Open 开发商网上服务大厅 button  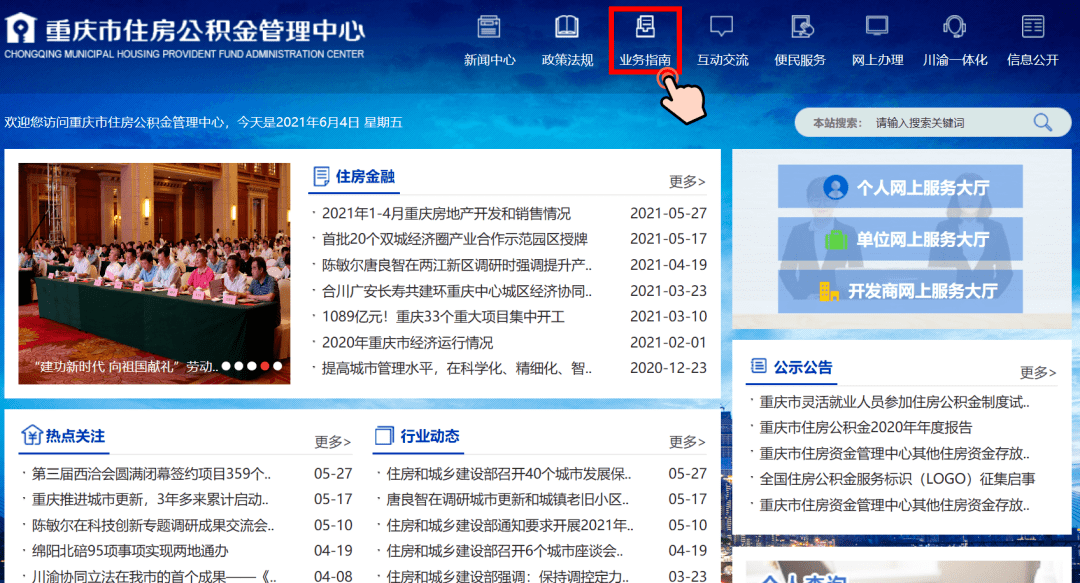coord(900,291)
